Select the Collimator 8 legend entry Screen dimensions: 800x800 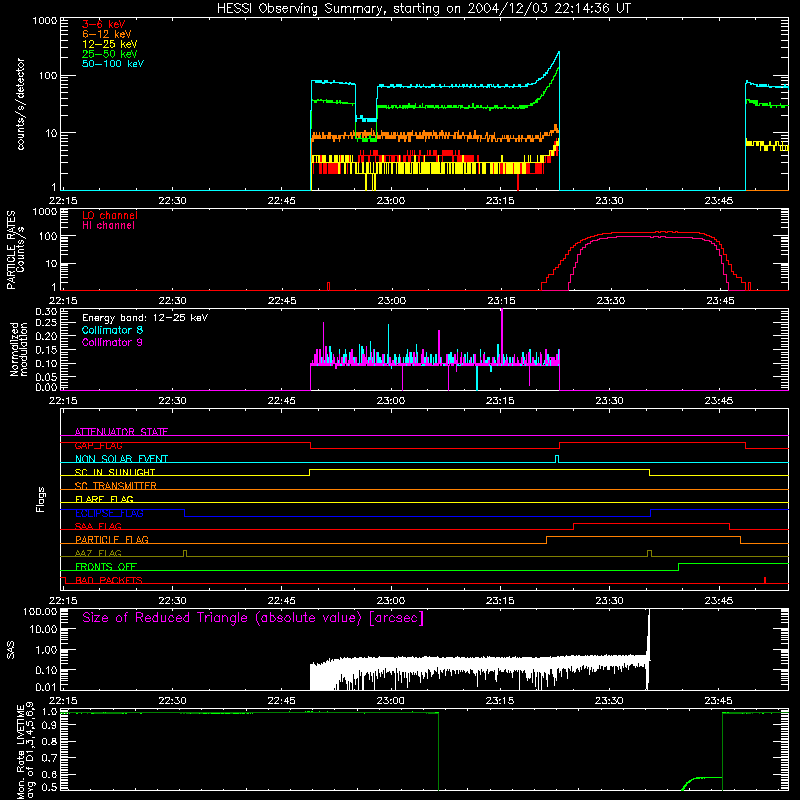(x=112, y=330)
